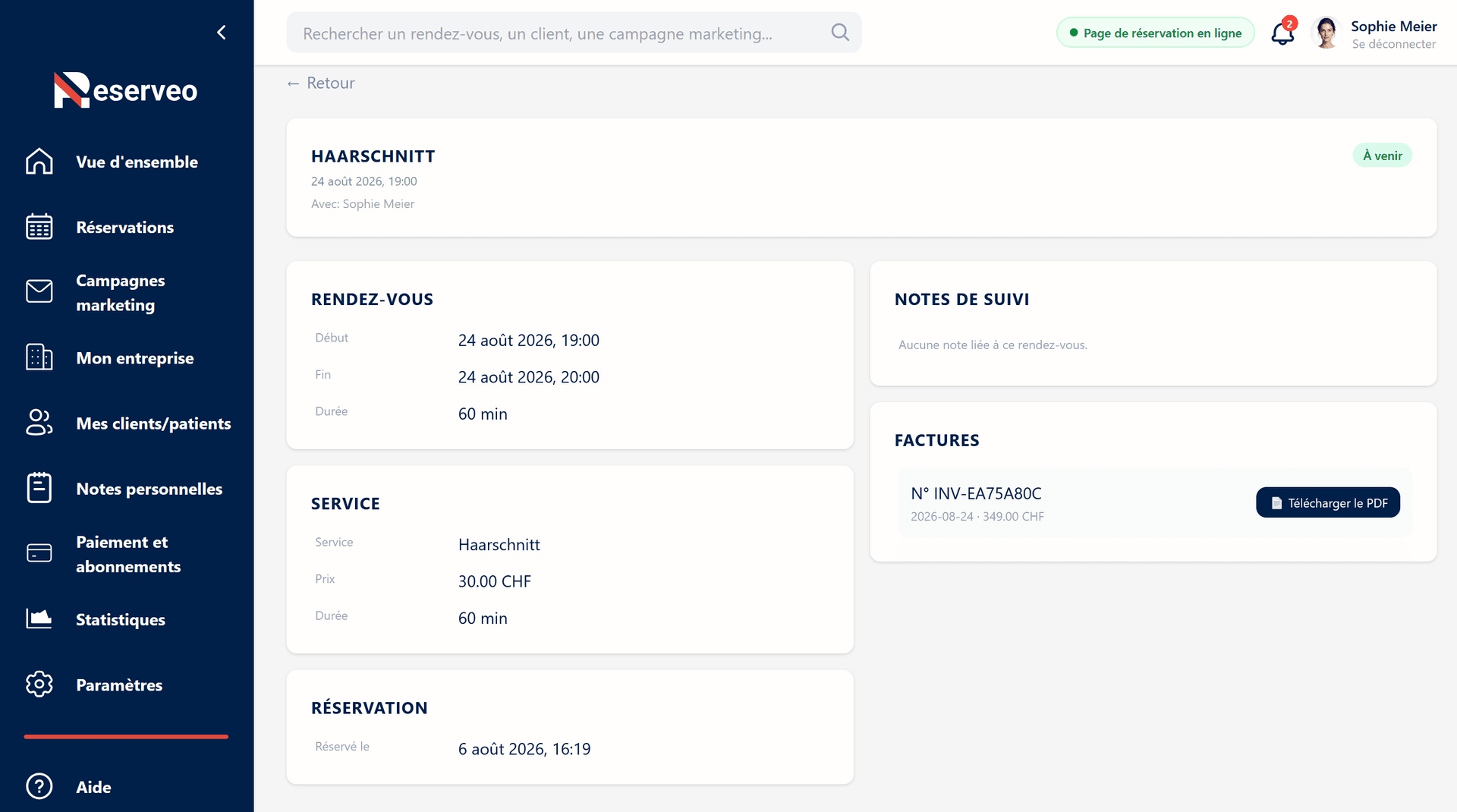Click the chart icon for Statistiques
The width and height of the screenshot is (1457, 812).
pyautogui.click(x=39, y=618)
